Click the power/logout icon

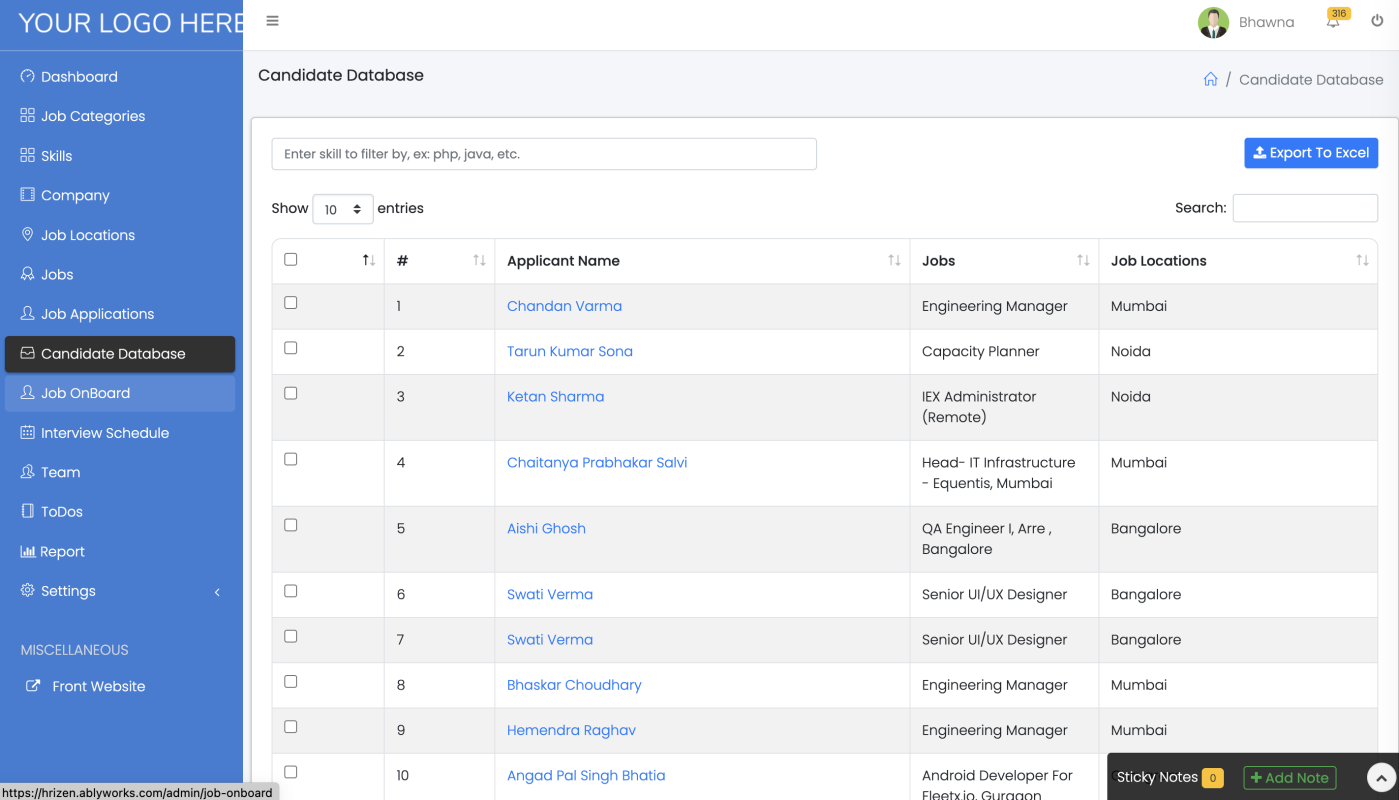click(1377, 19)
